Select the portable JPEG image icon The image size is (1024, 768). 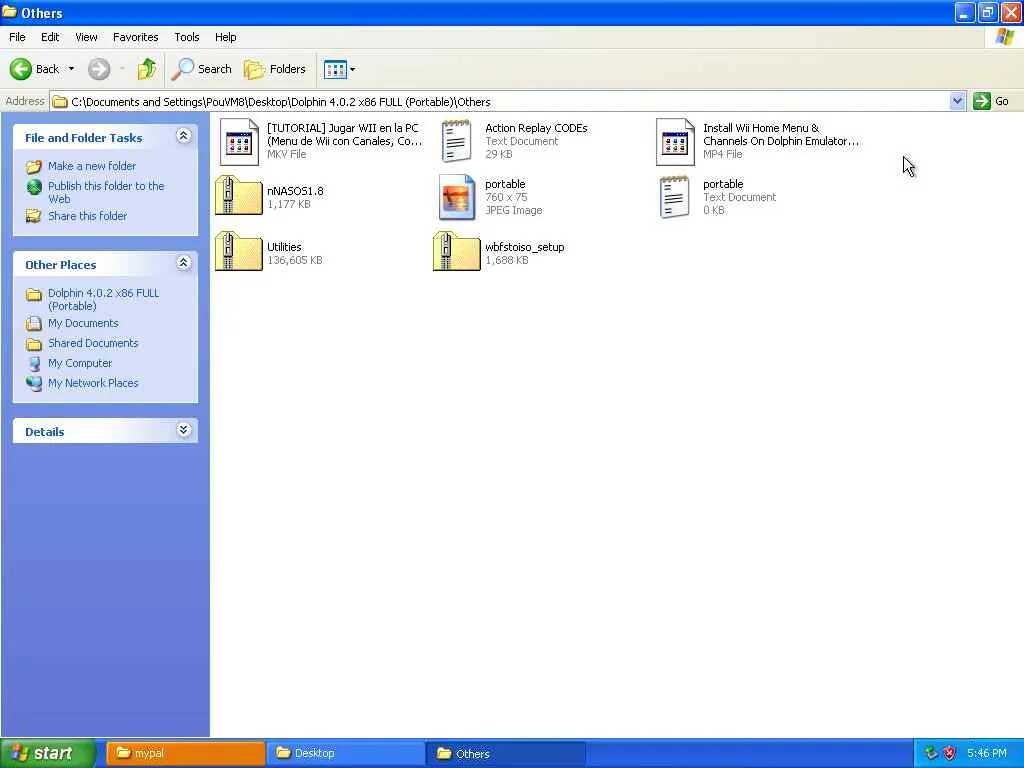[456, 197]
